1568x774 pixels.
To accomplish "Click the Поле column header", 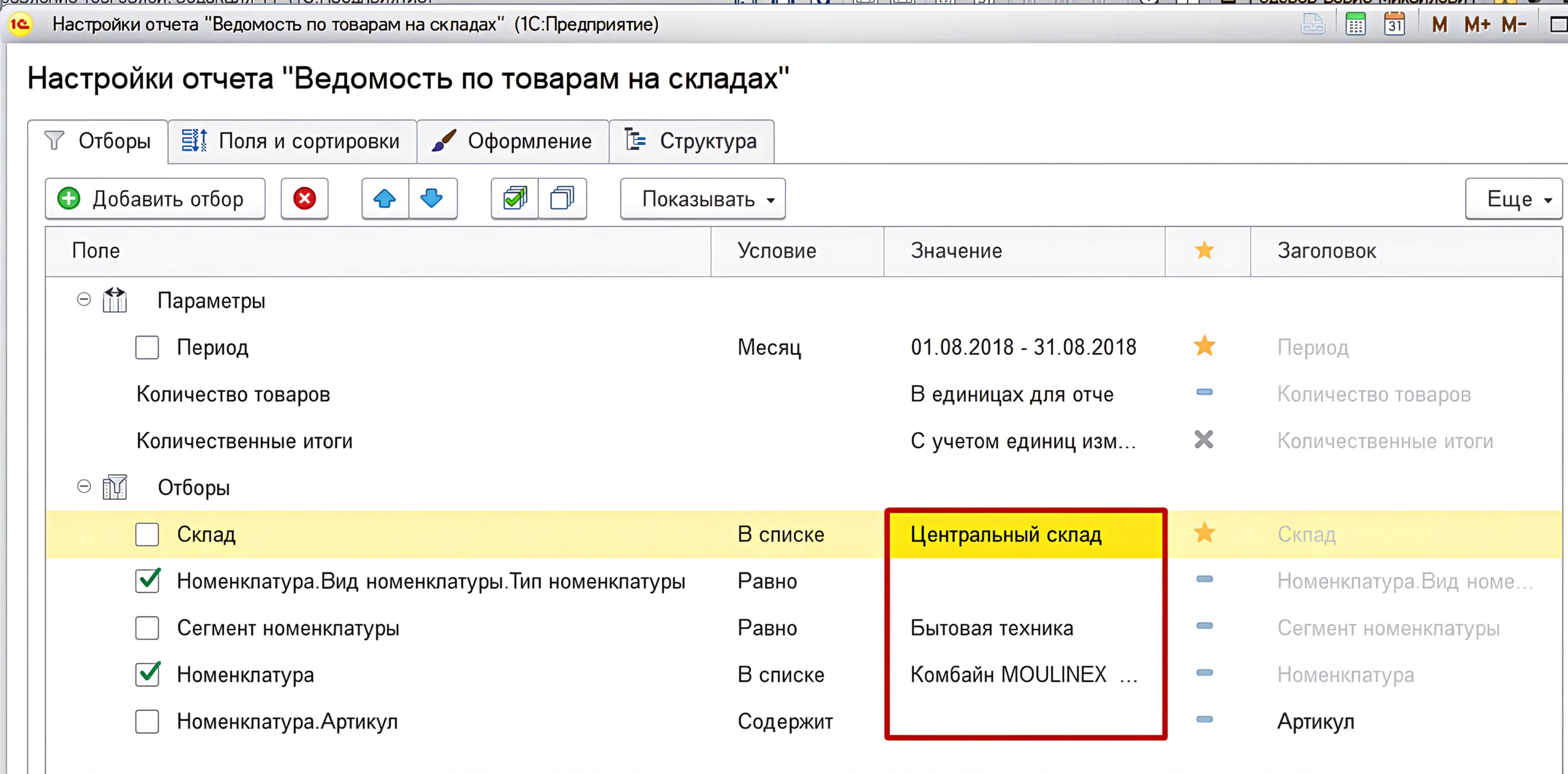I will [378, 251].
